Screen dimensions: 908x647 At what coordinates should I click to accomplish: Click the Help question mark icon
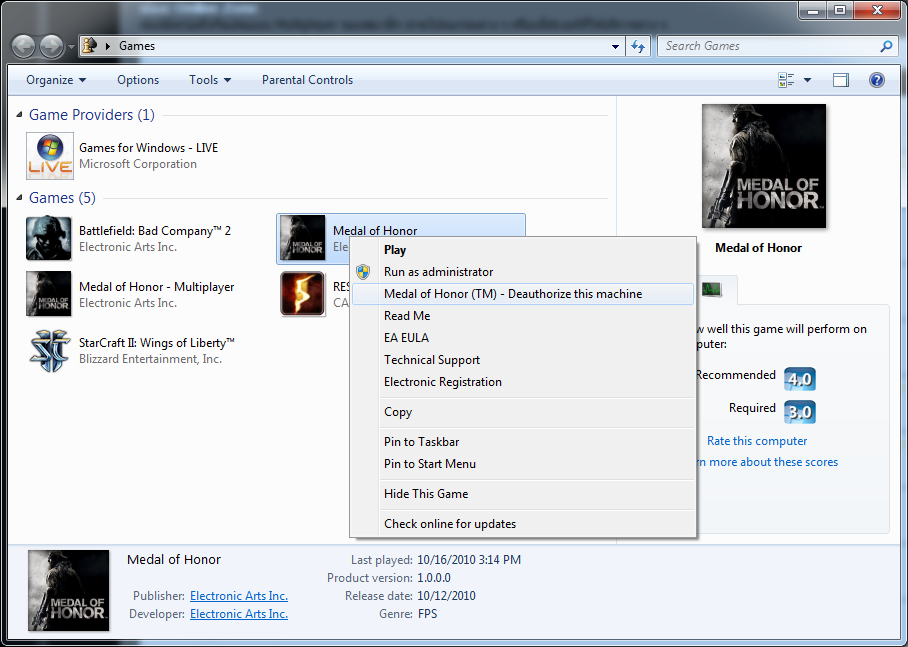pos(877,80)
